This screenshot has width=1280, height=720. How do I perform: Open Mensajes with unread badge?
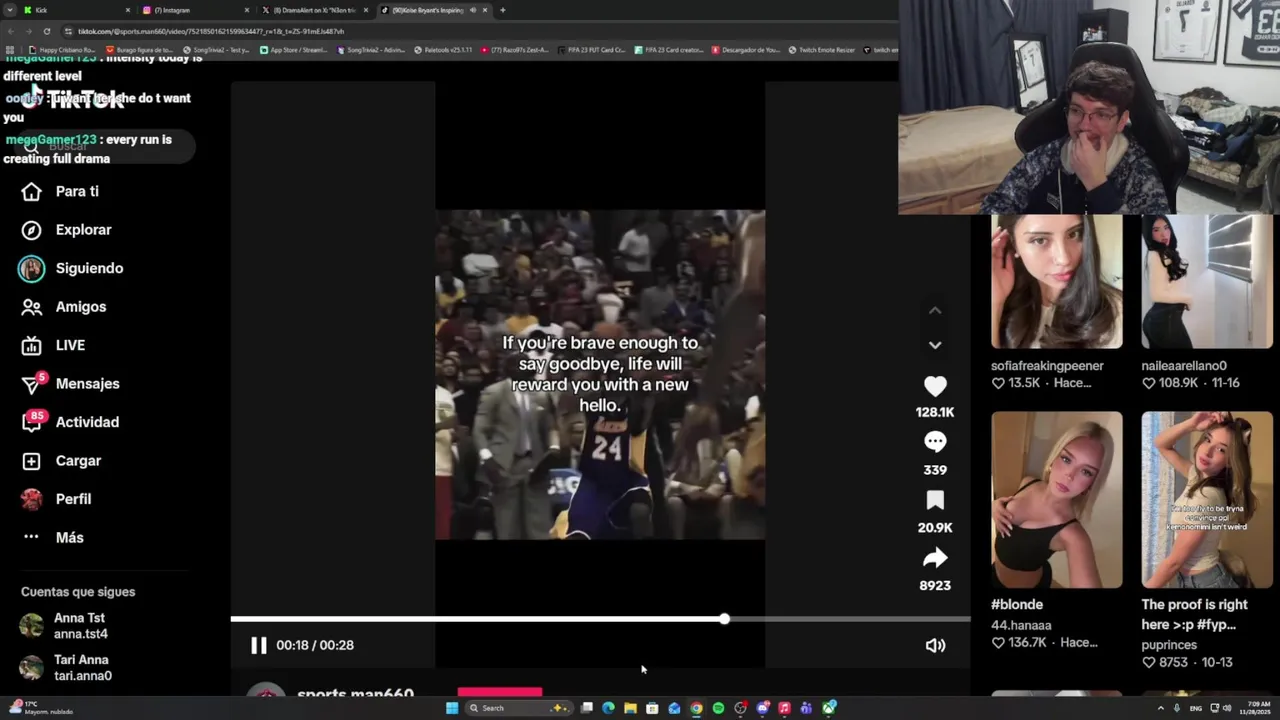pyautogui.click(x=71, y=384)
